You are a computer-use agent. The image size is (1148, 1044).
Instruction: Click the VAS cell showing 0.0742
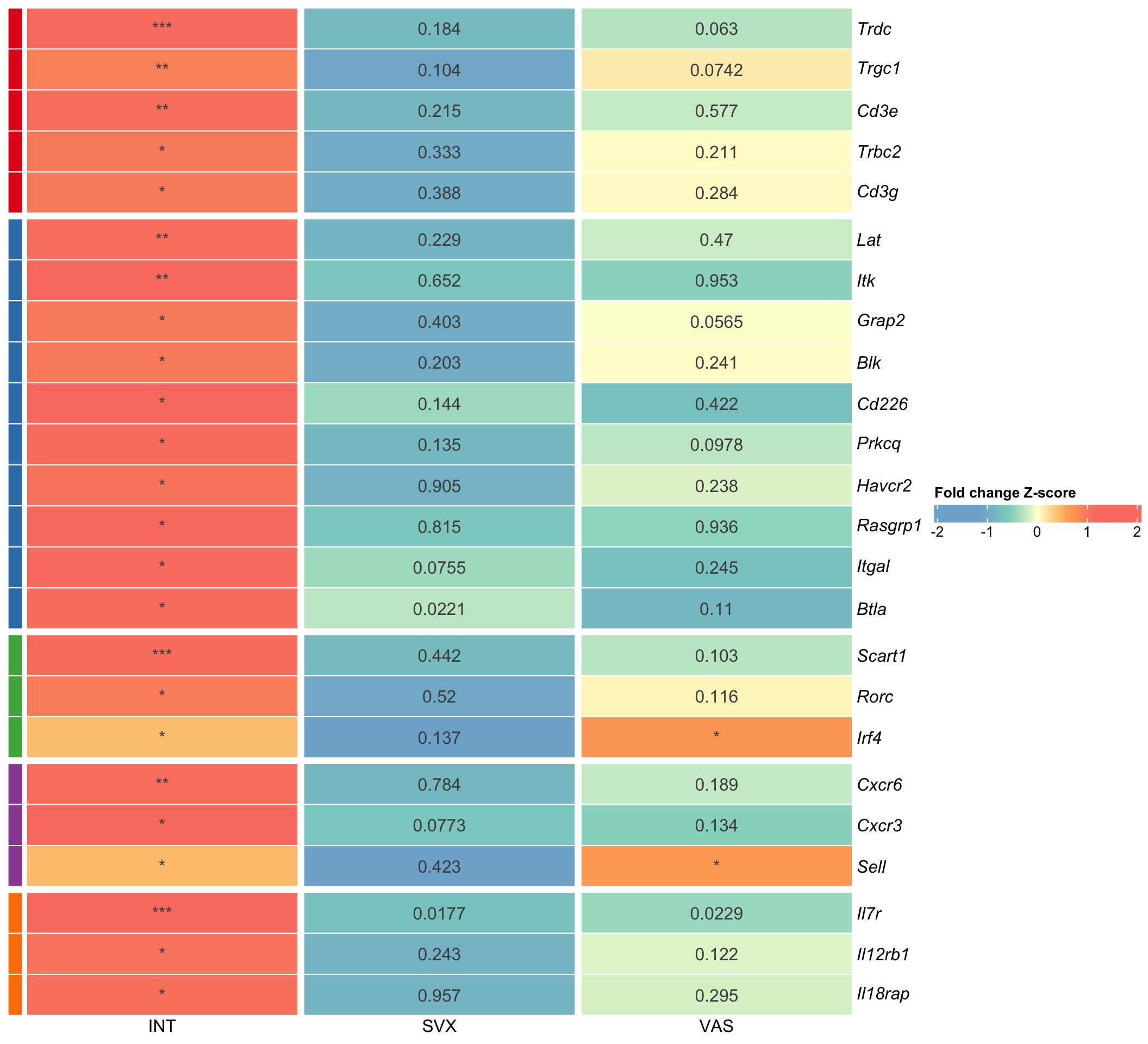click(x=716, y=70)
